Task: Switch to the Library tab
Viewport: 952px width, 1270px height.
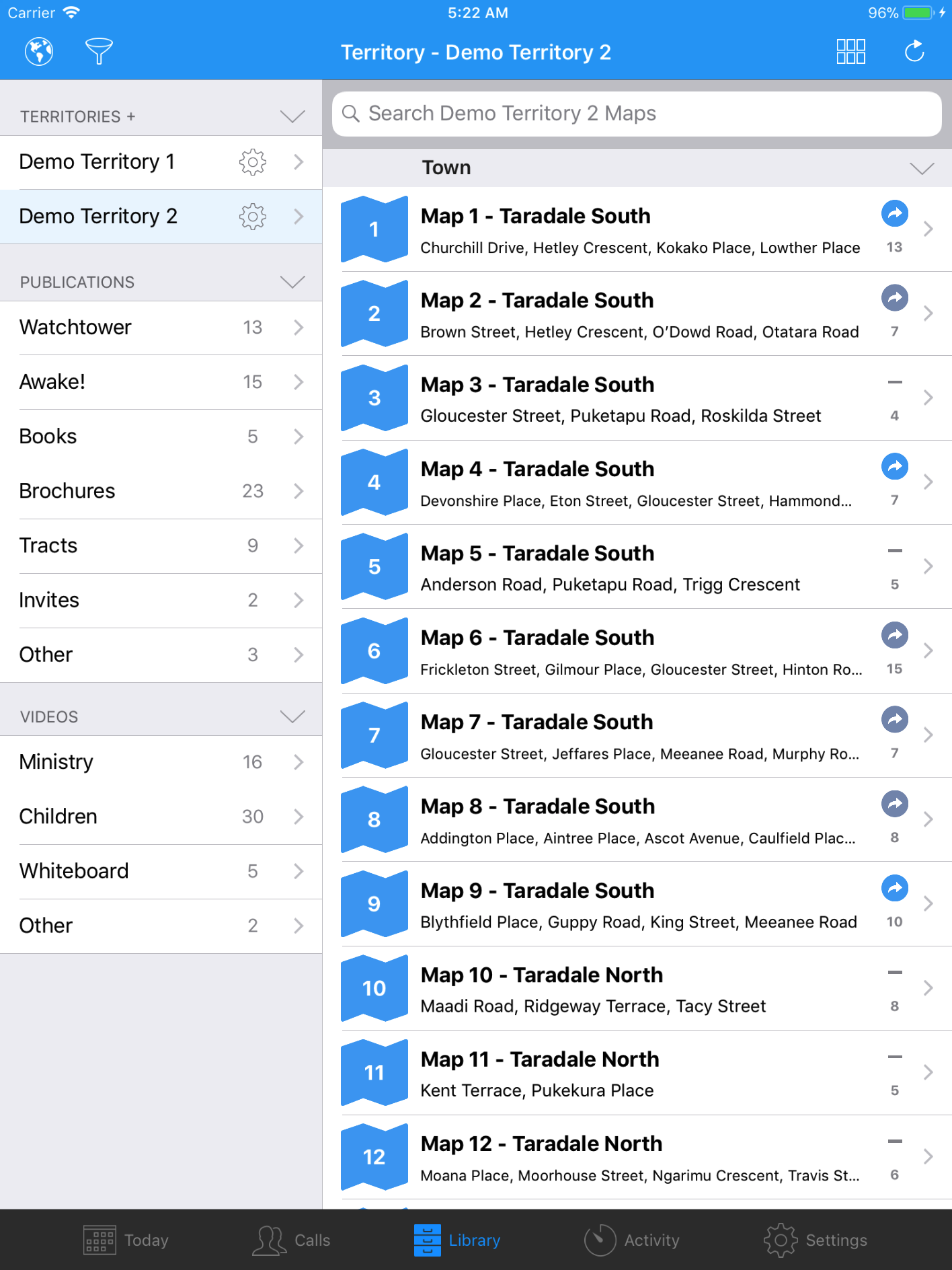Action: click(x=457, y=1240)
